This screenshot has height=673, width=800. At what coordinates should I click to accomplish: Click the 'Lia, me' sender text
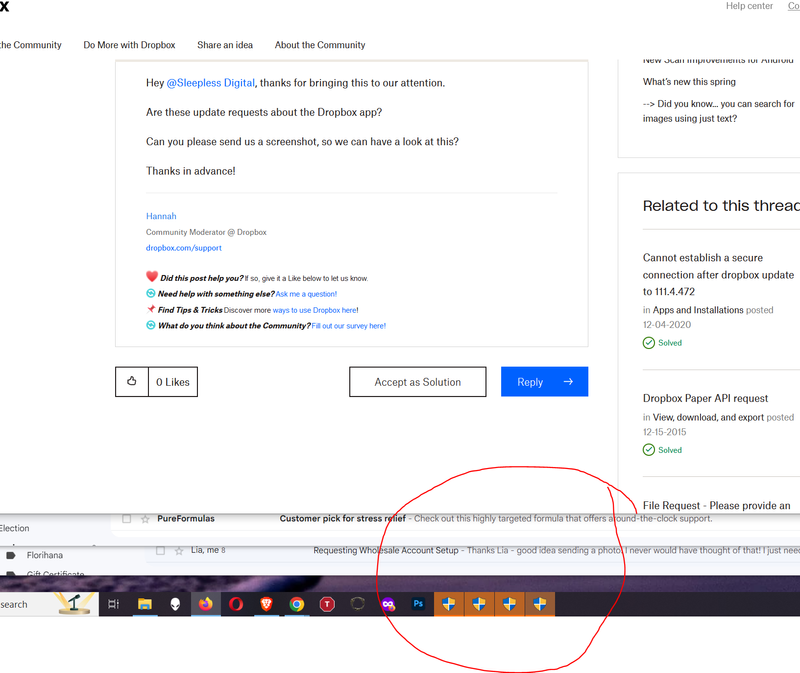pyautogui.click(x=205, y=550)
